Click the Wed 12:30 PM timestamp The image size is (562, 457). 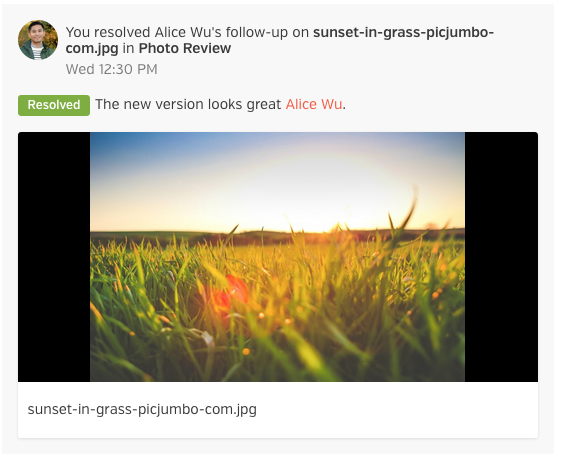coord(111,69)
